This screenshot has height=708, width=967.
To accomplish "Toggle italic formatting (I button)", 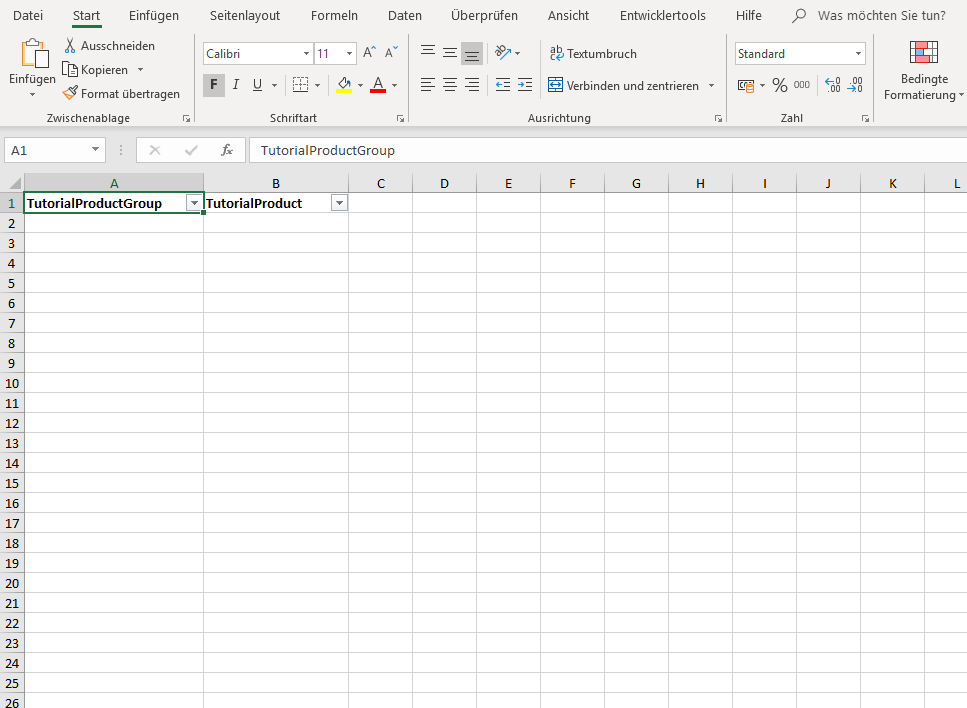I will (236, 85).
